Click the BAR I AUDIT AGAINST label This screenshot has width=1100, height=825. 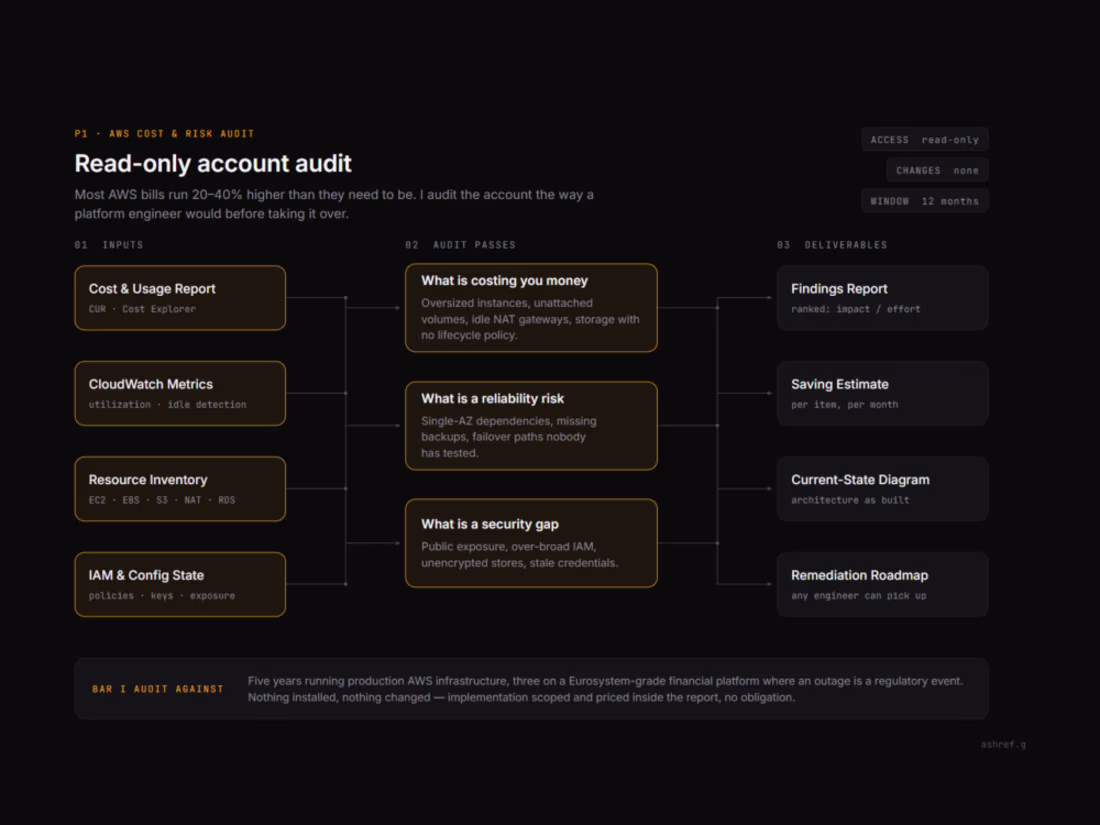(158, 689)
